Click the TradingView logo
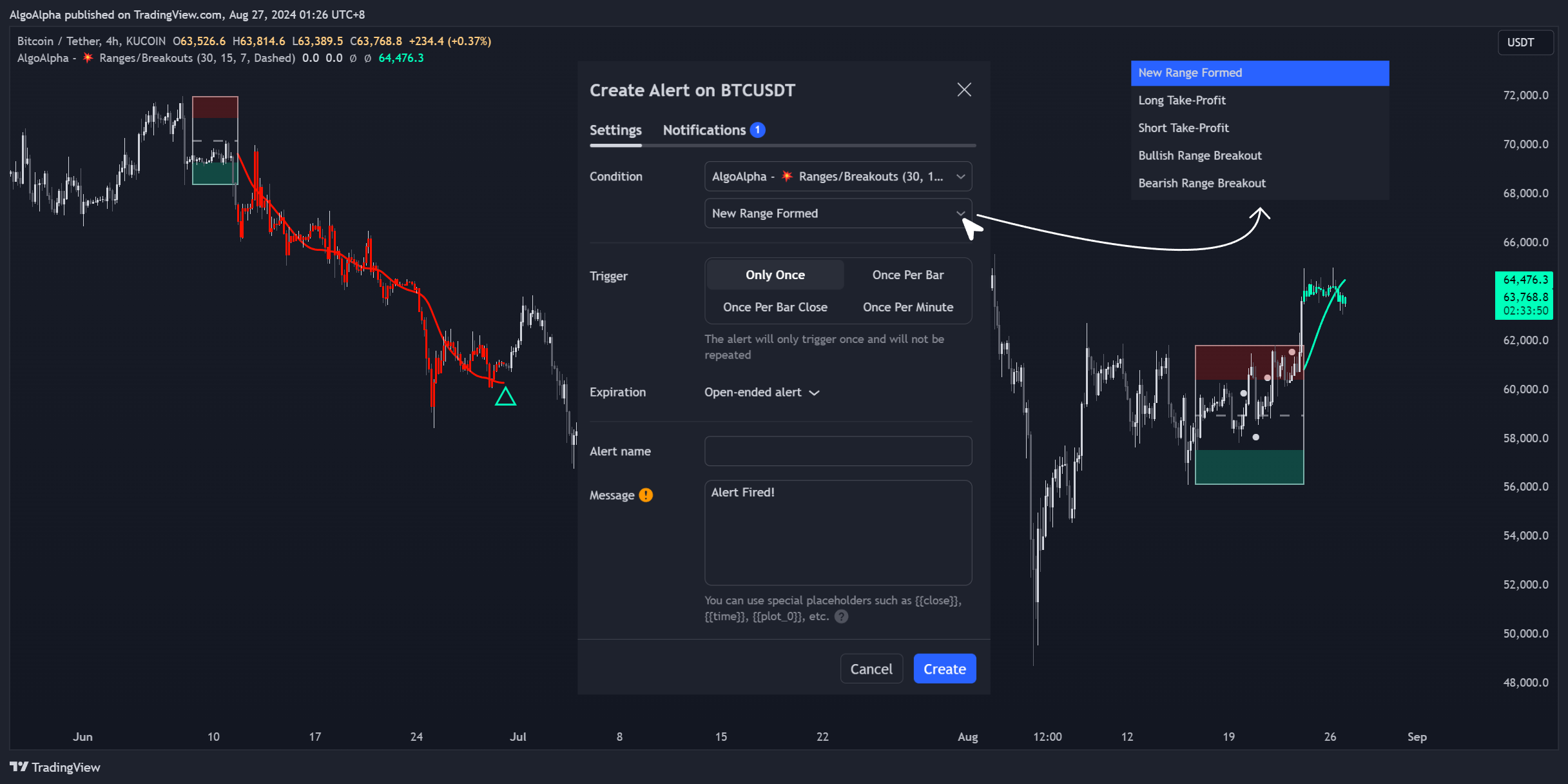The width and height of the screenshot is (1568, 784). 55,767
